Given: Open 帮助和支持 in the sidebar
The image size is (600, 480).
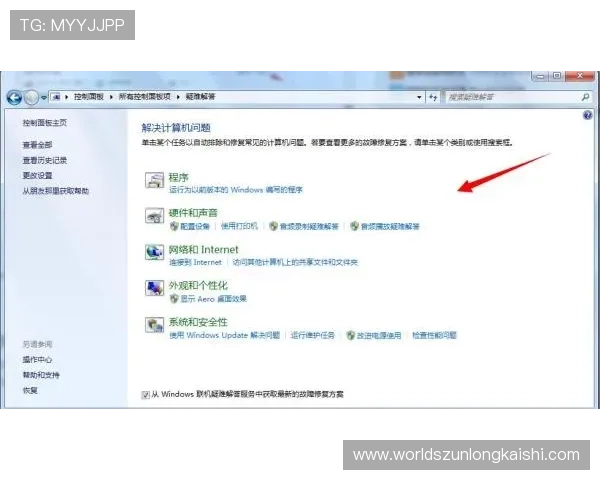Looking at the screenshot, I should point(41,375).
